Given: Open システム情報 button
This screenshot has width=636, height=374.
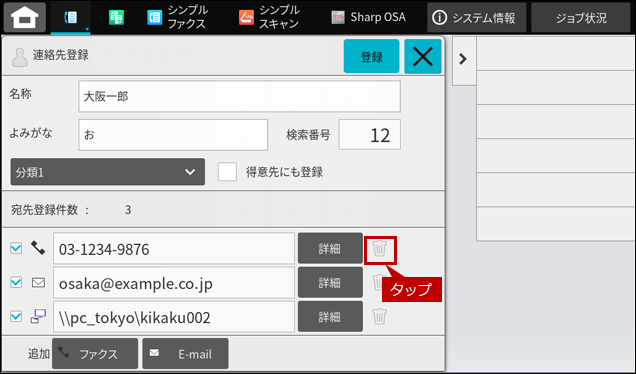Looking at the screenshot, I should [x=477, y=17].
